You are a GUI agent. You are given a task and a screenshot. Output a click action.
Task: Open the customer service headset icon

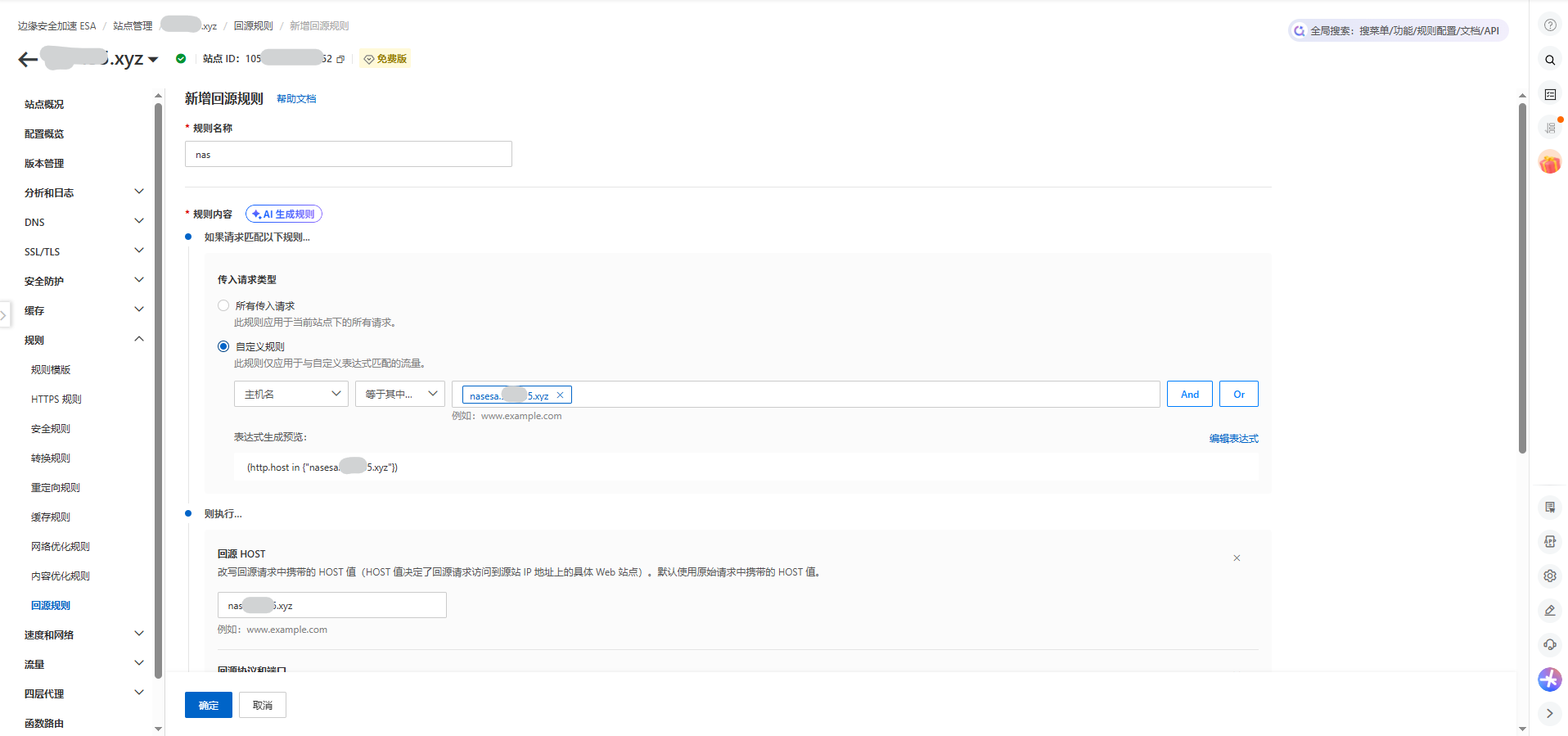pos(1550,644)
